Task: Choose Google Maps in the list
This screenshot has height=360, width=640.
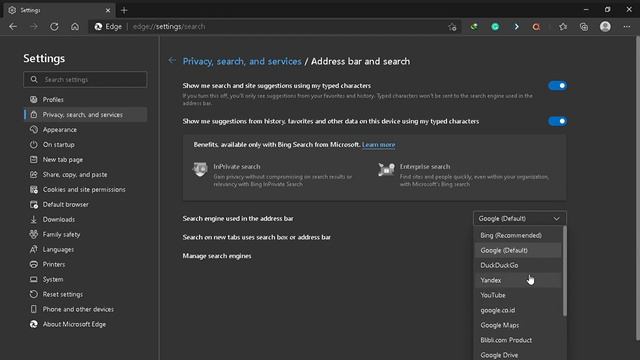Action: pos(518,325)
